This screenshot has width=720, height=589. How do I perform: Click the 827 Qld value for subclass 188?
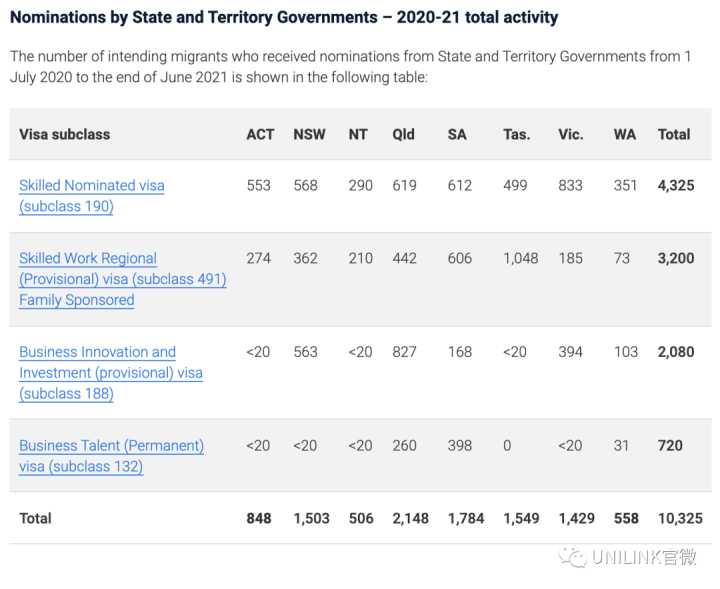pos(405,352)
